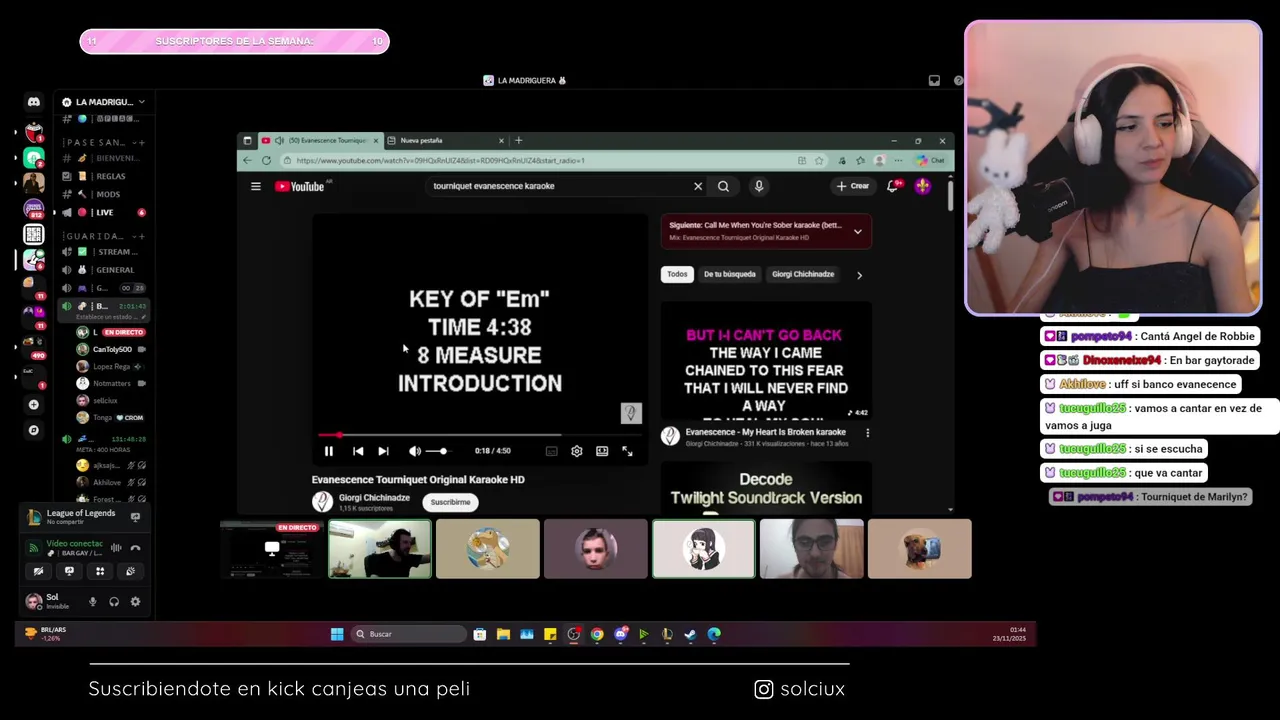The image size is (1280, 720).
Task: Collapse the PASE SAN category
Action: [96, 142]
